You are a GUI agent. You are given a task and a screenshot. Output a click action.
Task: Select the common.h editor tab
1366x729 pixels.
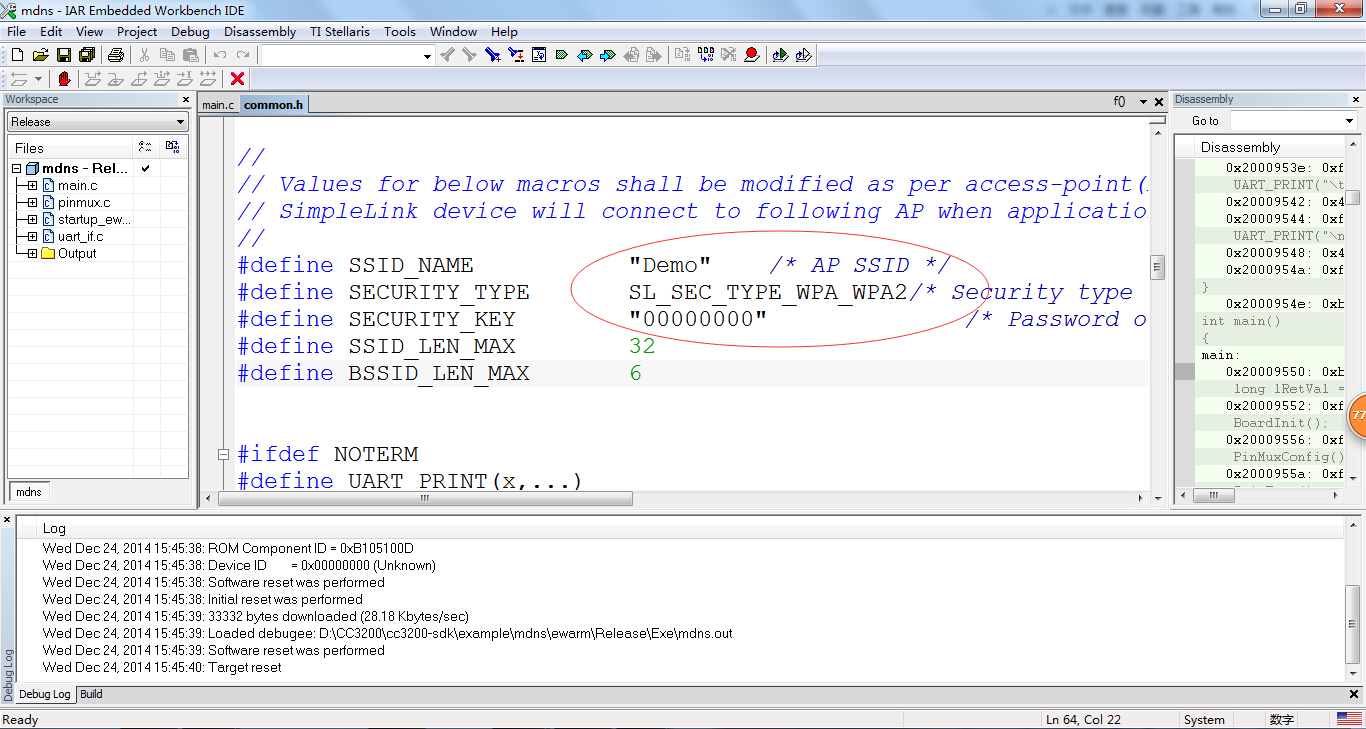(273, 105)
